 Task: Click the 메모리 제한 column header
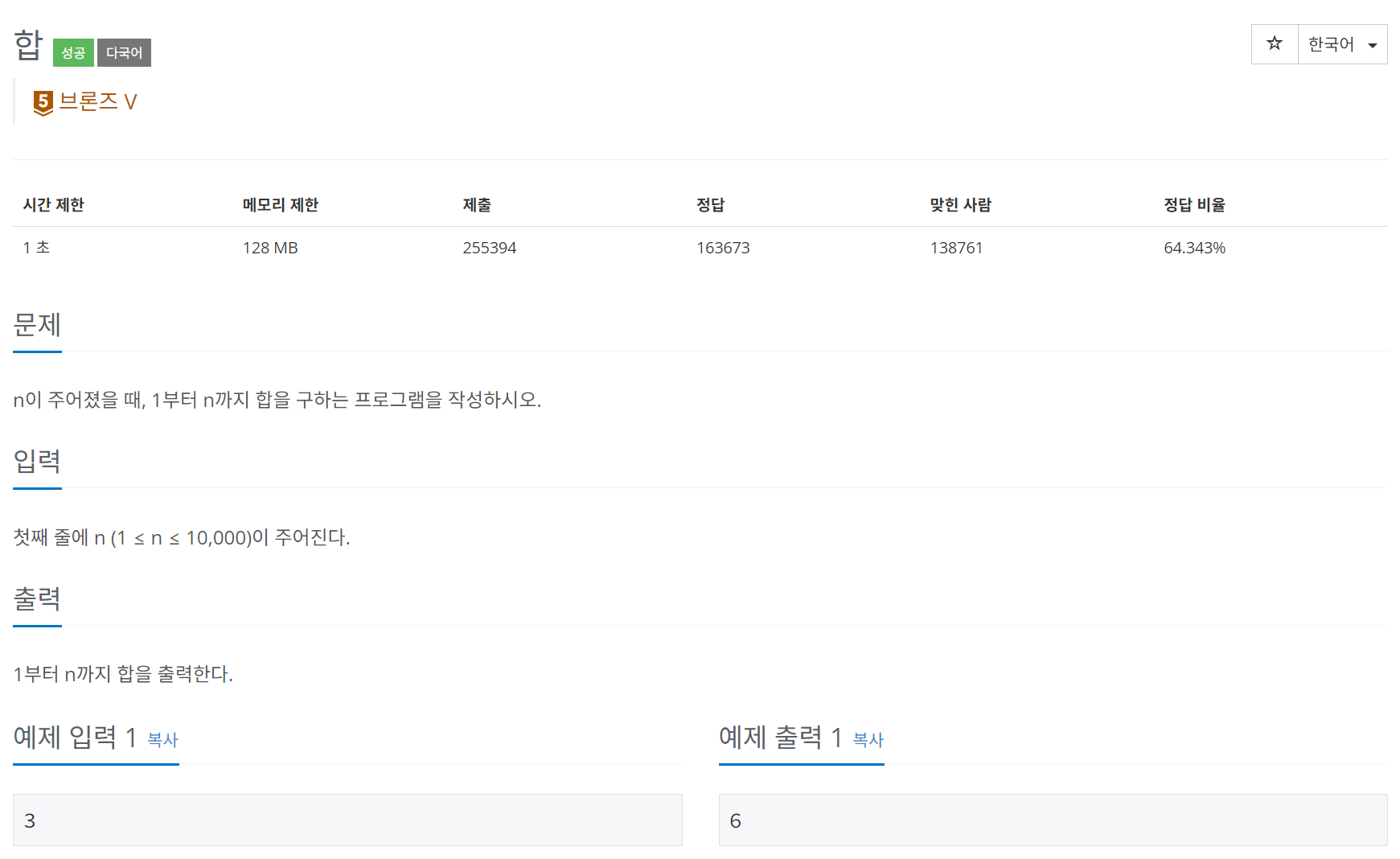pos(281,205)
